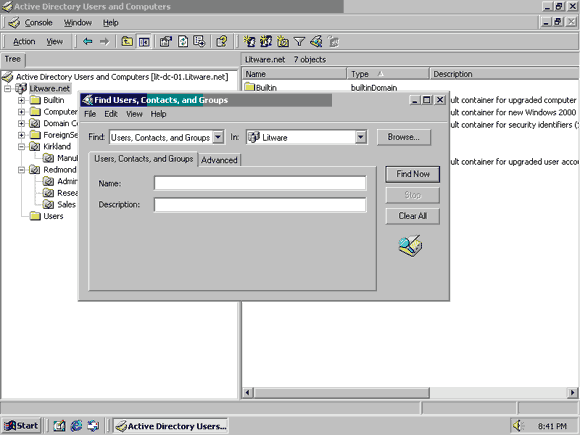Click the Back arrow toolbar icon

(x=88, y=41)
